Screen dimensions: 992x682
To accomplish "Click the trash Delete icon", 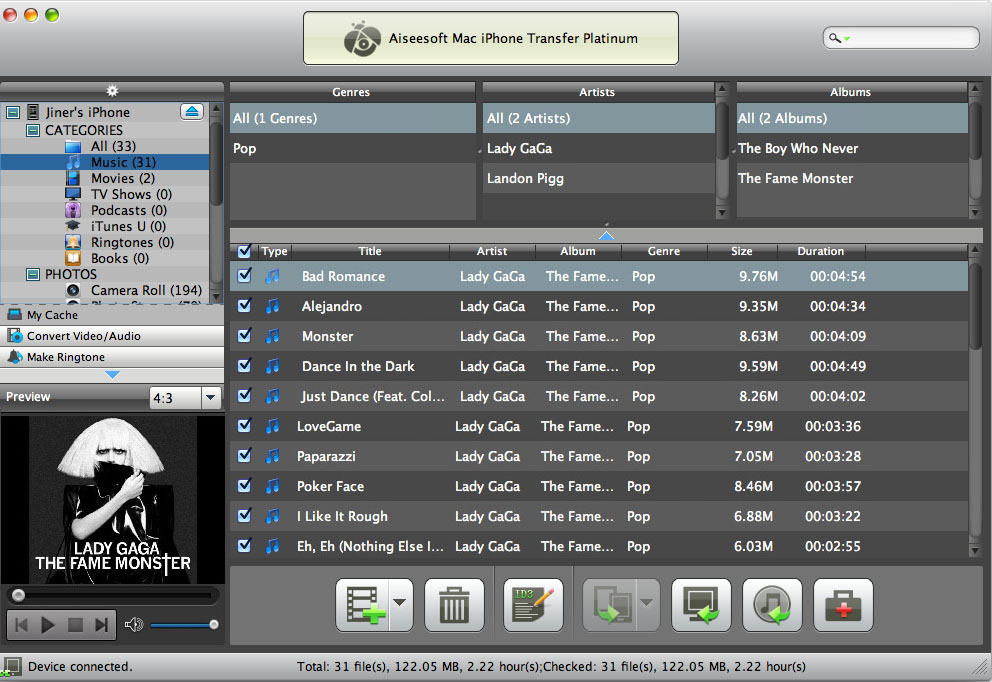I will [x=454, y=605].
